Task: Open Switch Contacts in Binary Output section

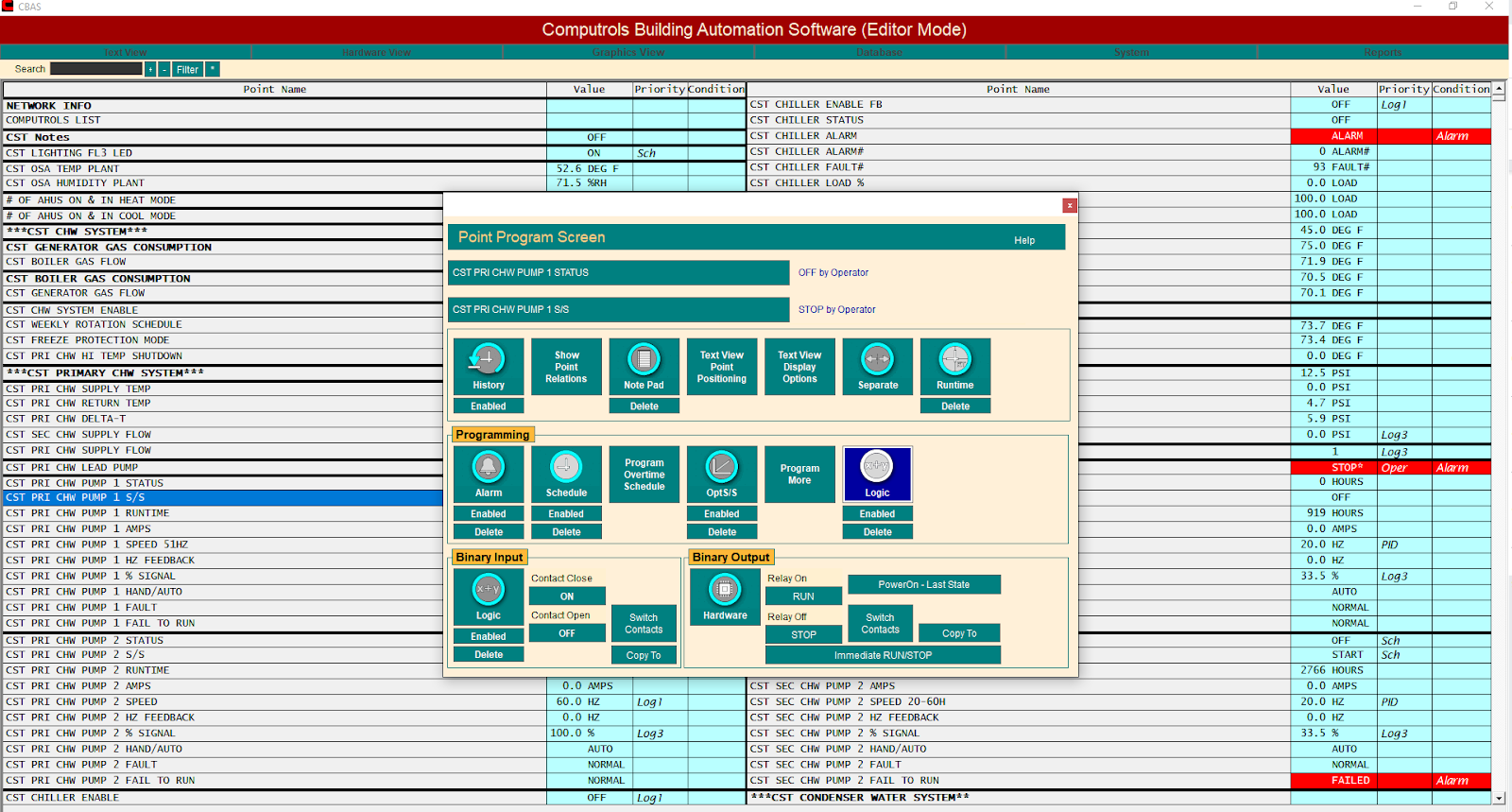Action: pyautogui.click(x=880, y=623)
